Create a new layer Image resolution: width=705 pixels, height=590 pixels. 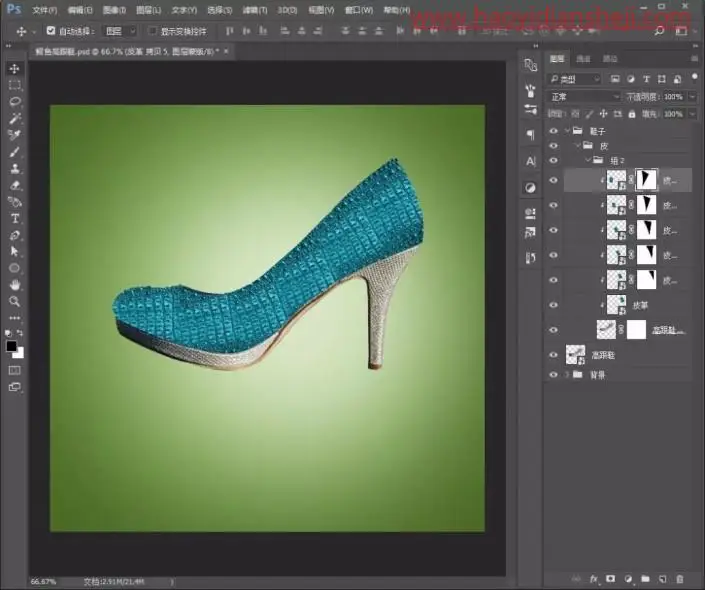pos(662,579)
